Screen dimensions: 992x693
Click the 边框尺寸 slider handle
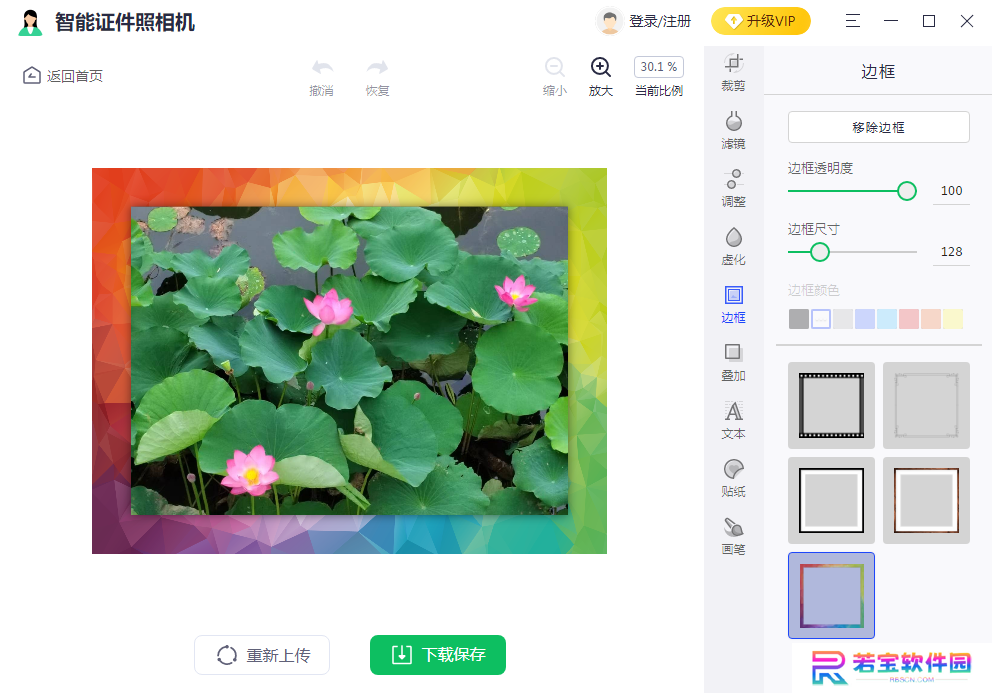(820, 252)
